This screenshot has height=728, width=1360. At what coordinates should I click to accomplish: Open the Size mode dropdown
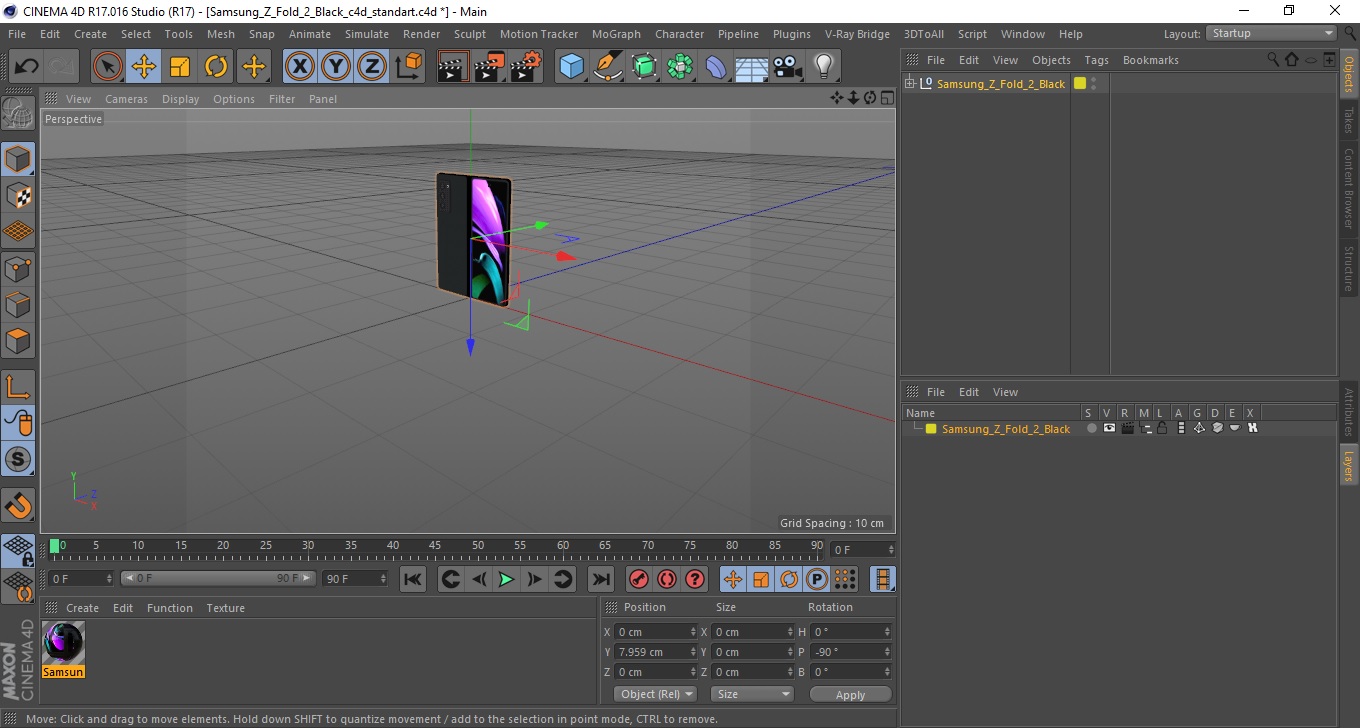click(x=752, y=694)
